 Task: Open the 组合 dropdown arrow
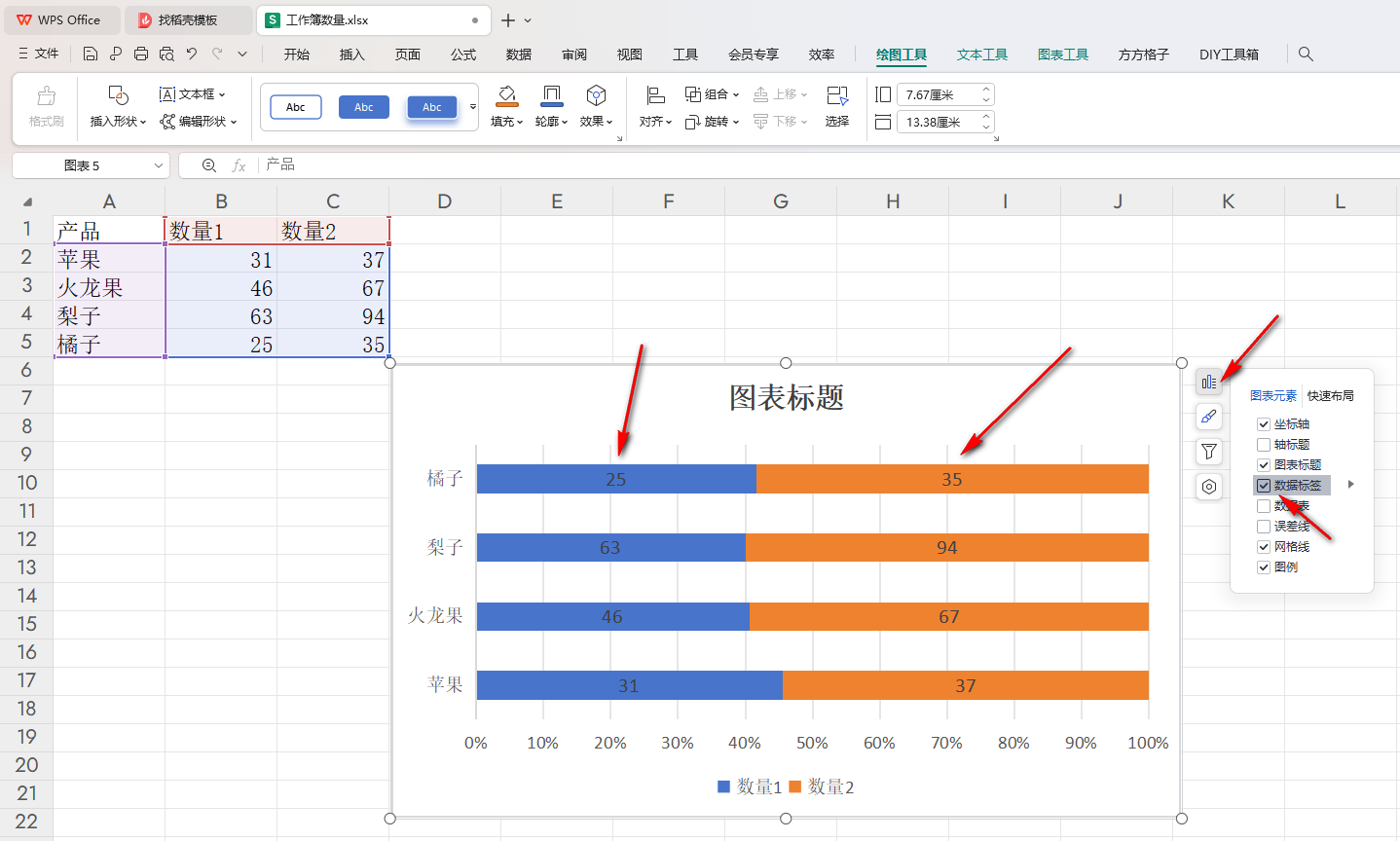[x=736, y=94]
